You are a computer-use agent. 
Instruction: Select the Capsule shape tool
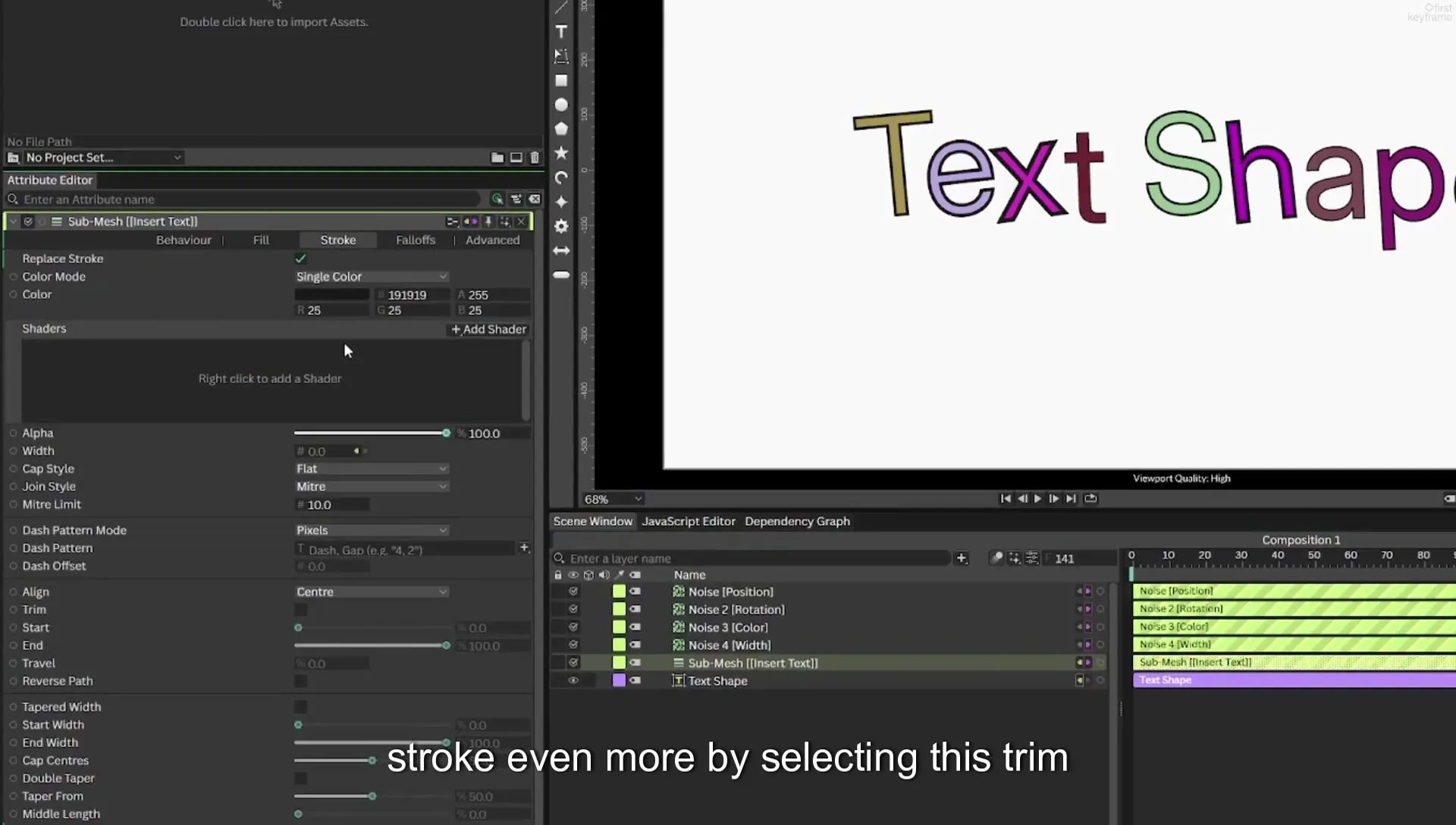click(x=561, y=274)
